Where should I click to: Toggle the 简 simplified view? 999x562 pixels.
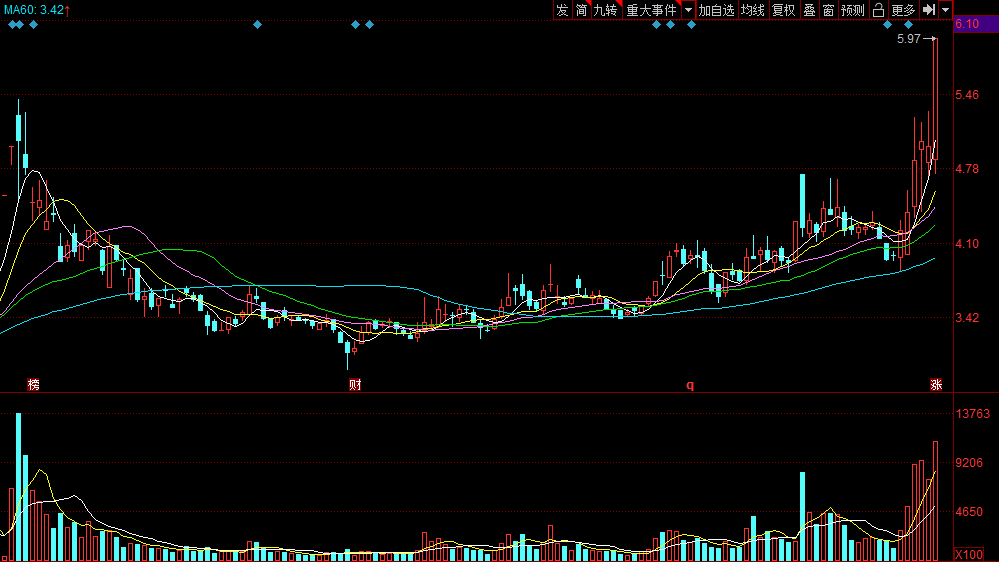[581, 10]
